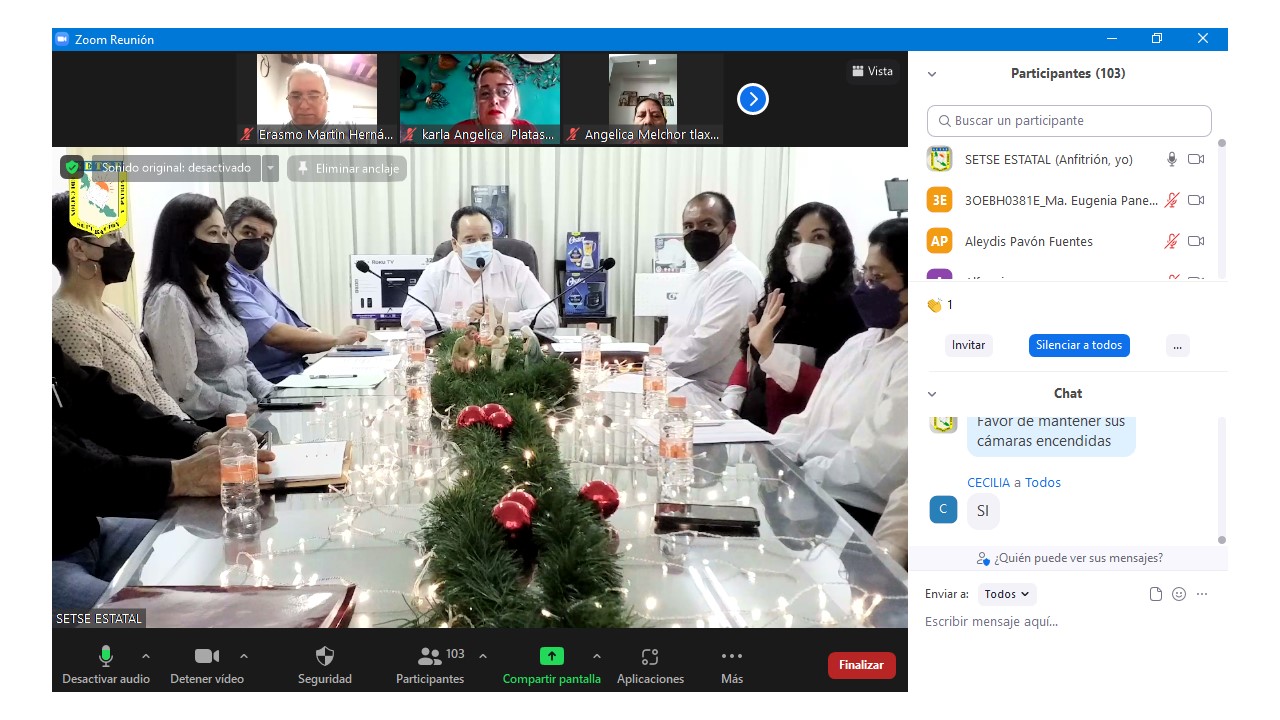Click C avatar beside SI message
The image size is (1280, 720).
coord(943,510)
